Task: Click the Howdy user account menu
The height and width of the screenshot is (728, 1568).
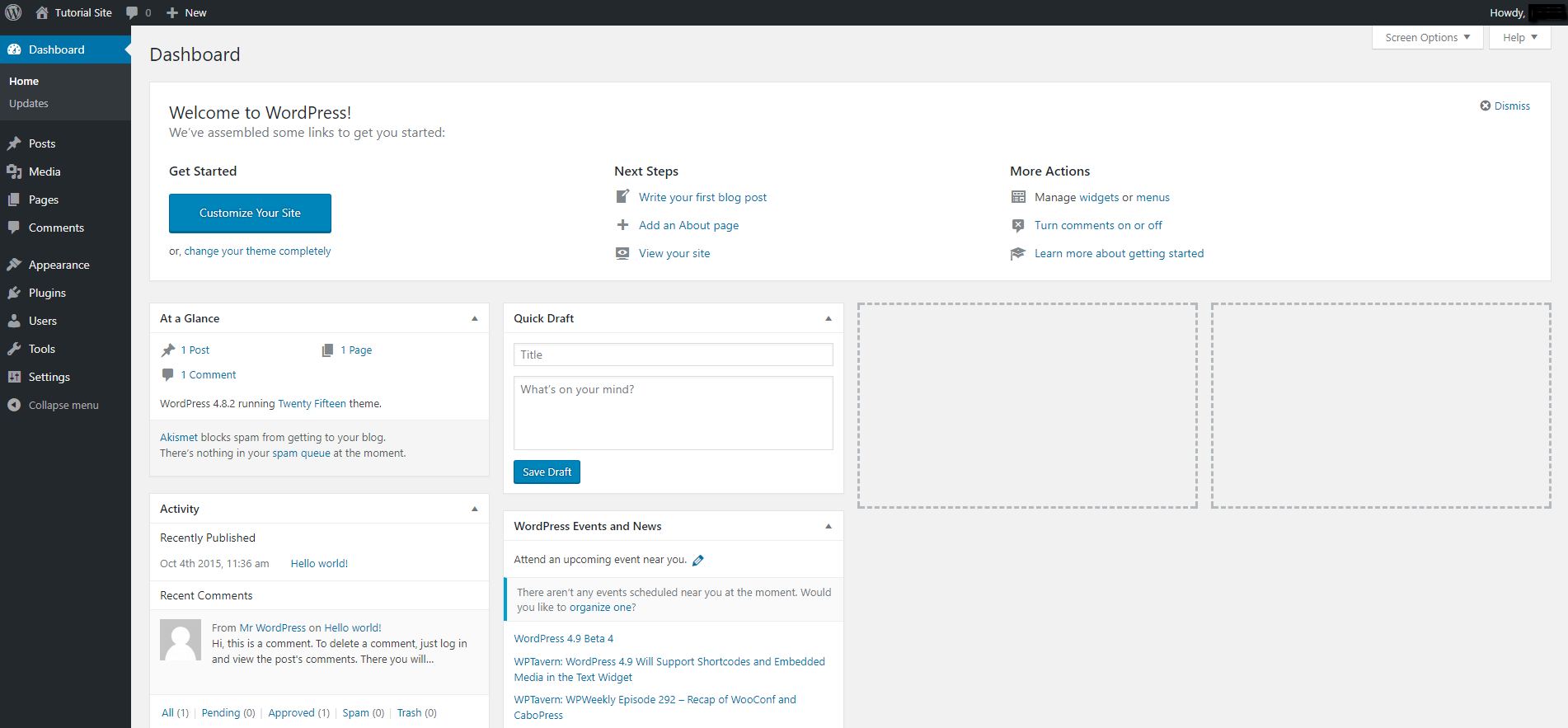Action: 1527,12
